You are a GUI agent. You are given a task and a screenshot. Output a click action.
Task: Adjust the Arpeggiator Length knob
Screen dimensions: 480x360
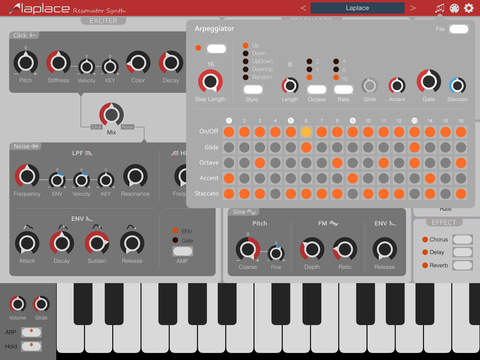pyautogui.click(x=290, y=86)
